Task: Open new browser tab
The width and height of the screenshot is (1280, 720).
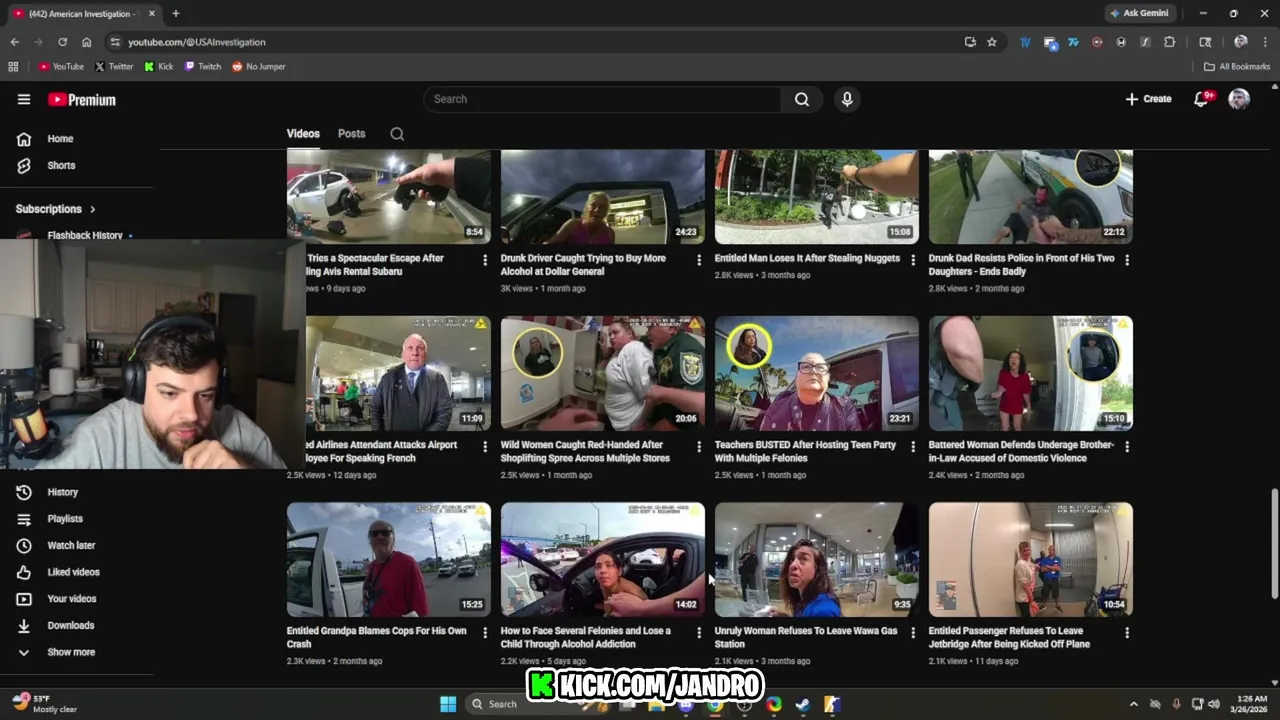Action: click(x=175, y=13)
